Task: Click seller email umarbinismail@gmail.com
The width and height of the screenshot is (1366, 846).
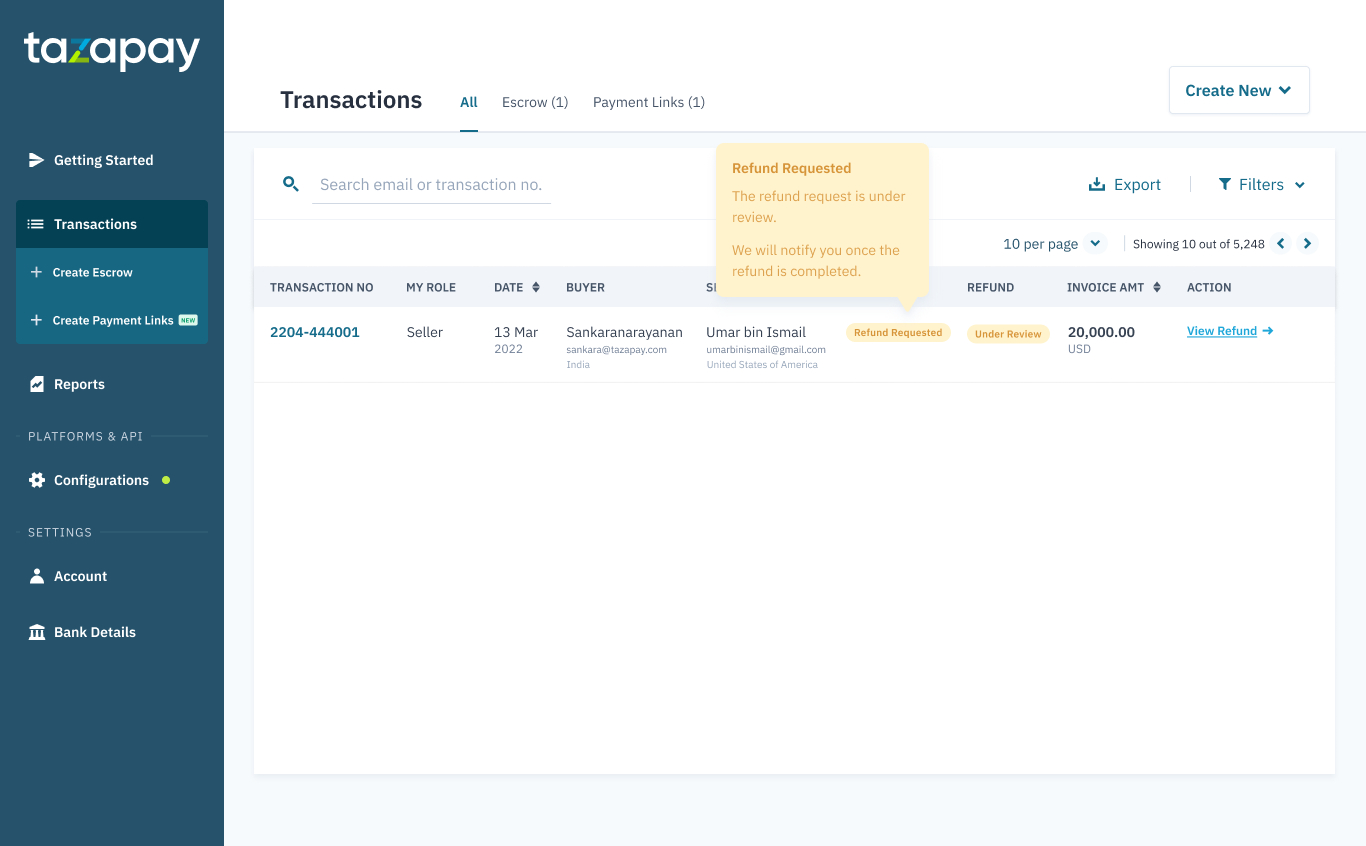Action: point(766,350)
